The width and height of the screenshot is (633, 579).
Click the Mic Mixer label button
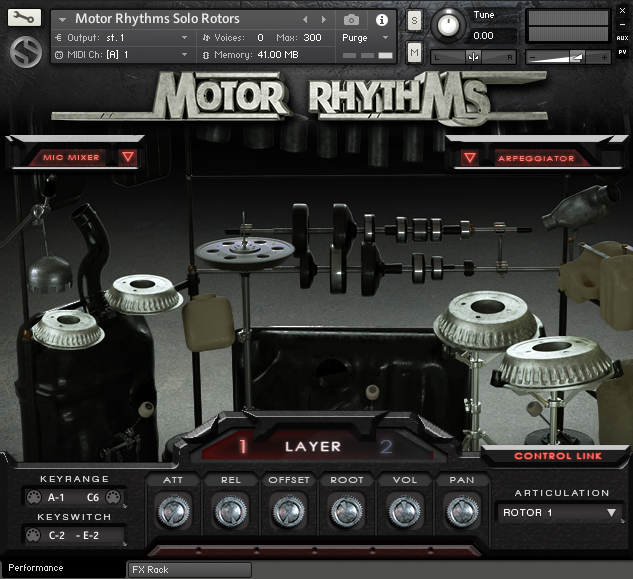[x=71, y=157]
